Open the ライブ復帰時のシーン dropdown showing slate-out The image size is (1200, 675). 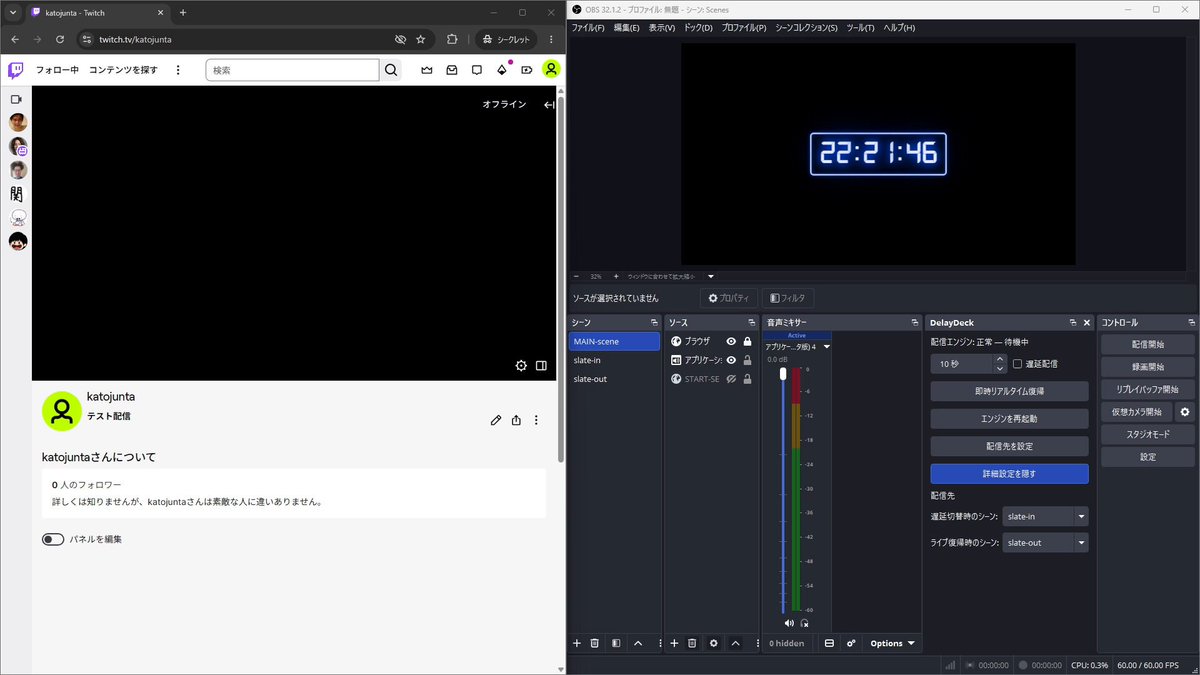pos(1045,543)
